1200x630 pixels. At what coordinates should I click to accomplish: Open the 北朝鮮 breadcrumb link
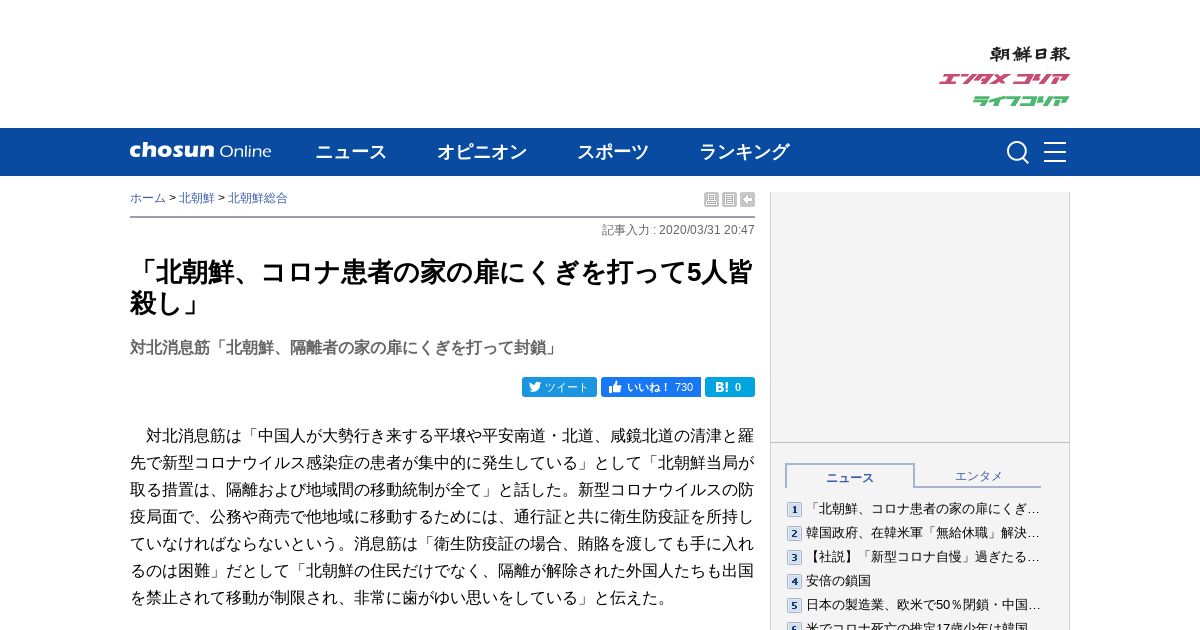197,198
